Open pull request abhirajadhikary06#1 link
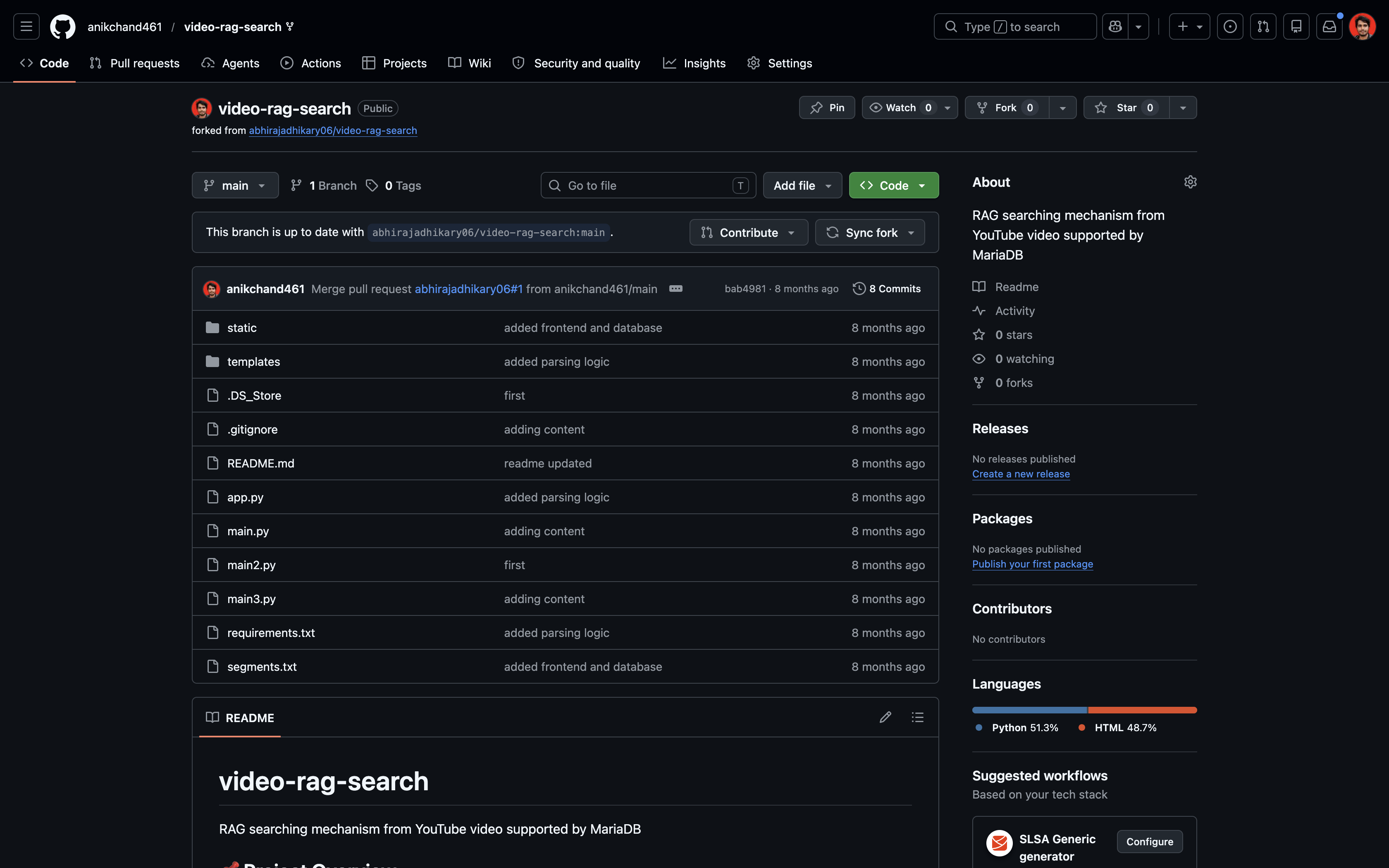The width and height of the screenshot is (1389, 868). tap(468, 289)
